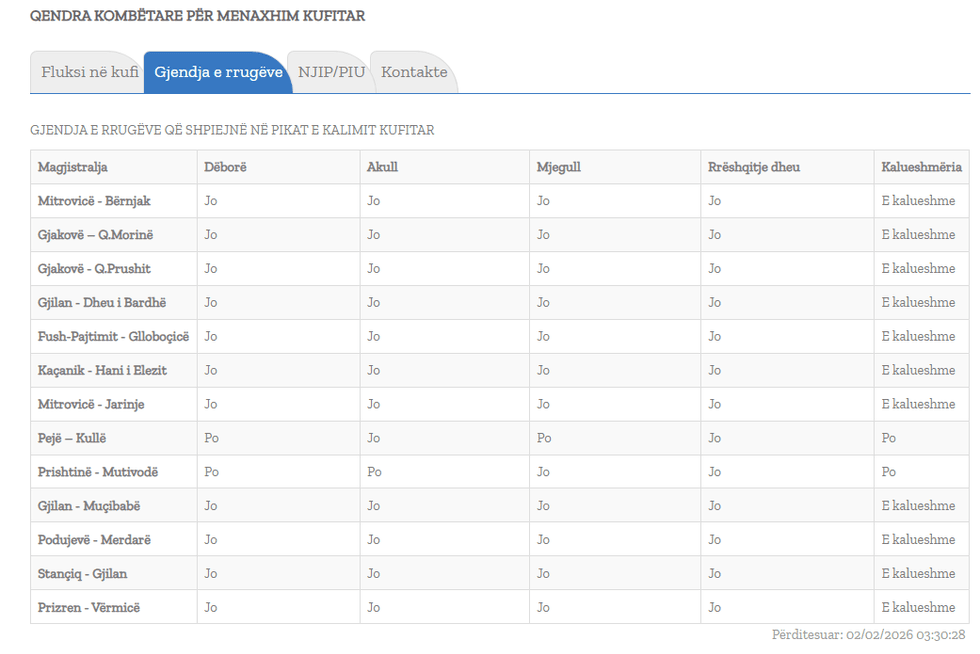This screenshot has width=980, height=654.
Task: Select the Gjendja e rrugëve tab
Action: click(x=218, y=73)
